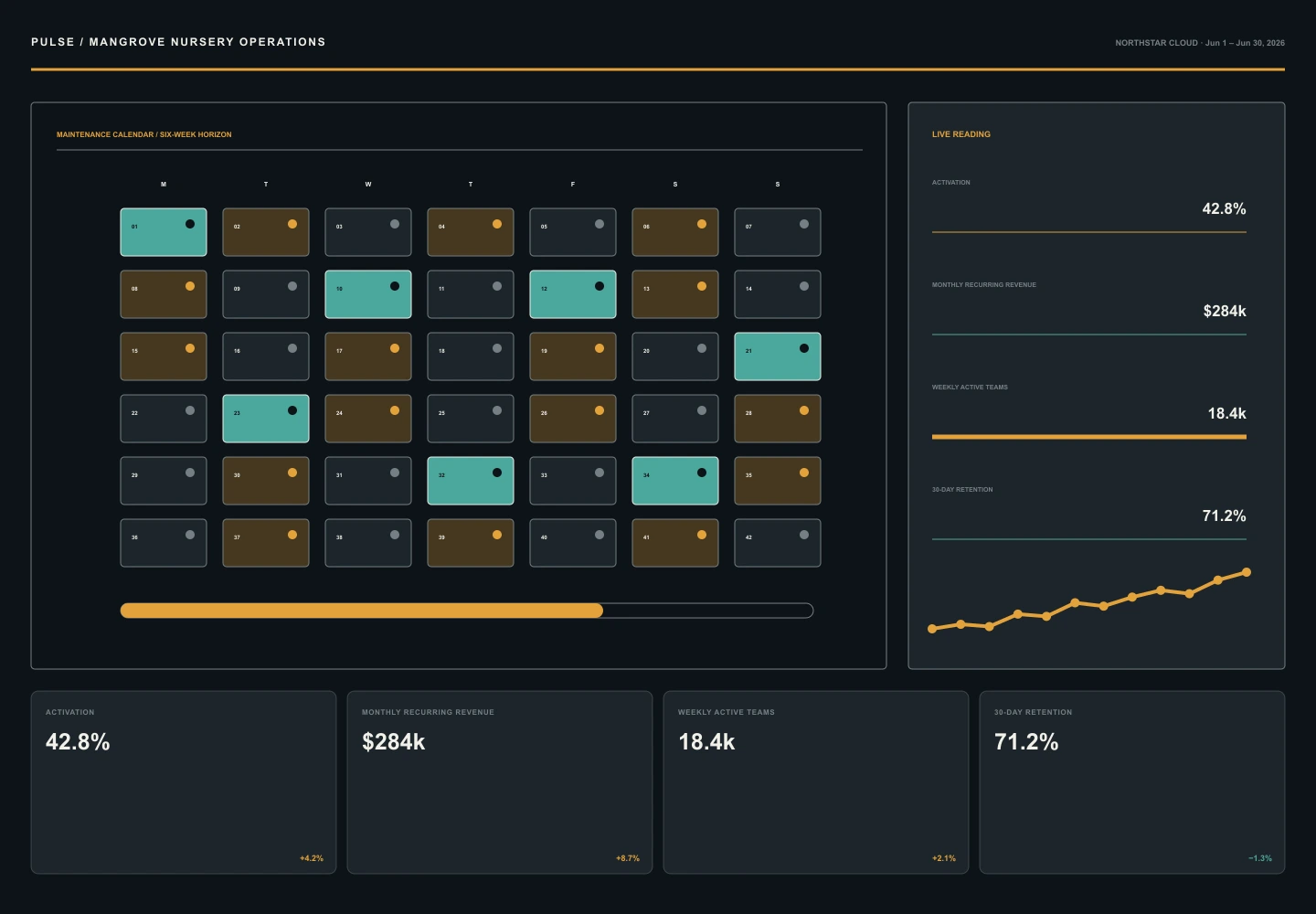
Task: Open calendar cell 23
Action: 266,419
